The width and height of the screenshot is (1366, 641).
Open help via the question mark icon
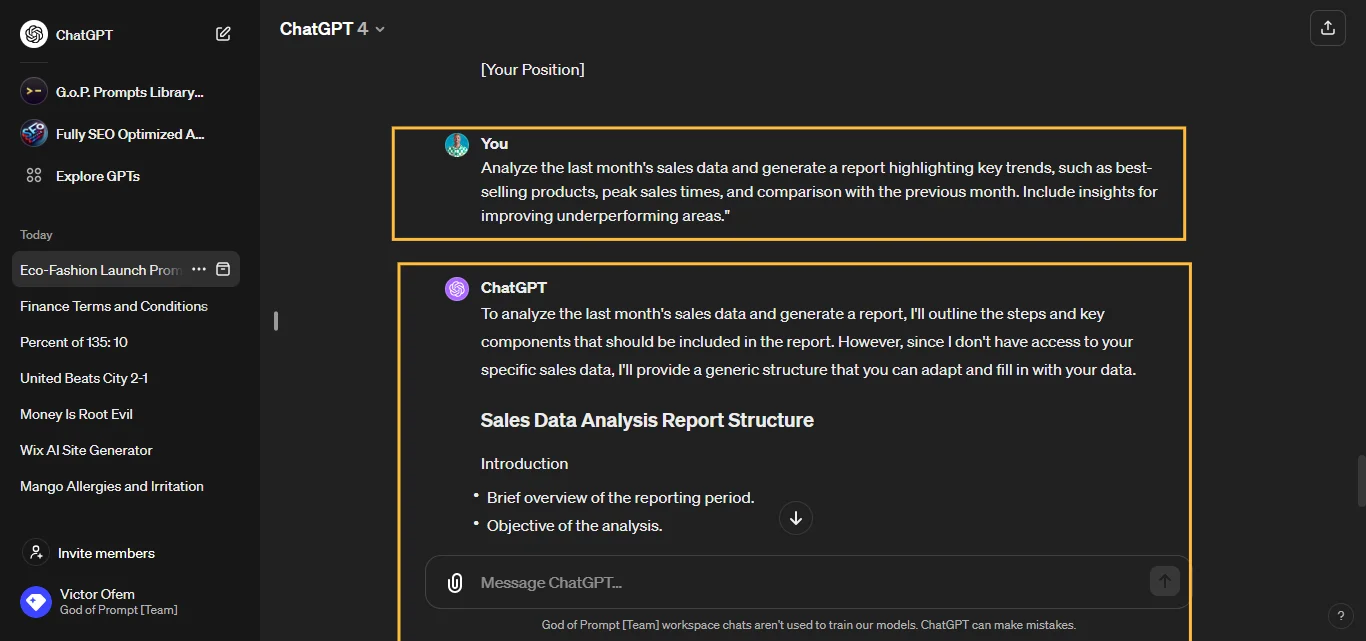pyautogui.click(x=1341, y=616)
